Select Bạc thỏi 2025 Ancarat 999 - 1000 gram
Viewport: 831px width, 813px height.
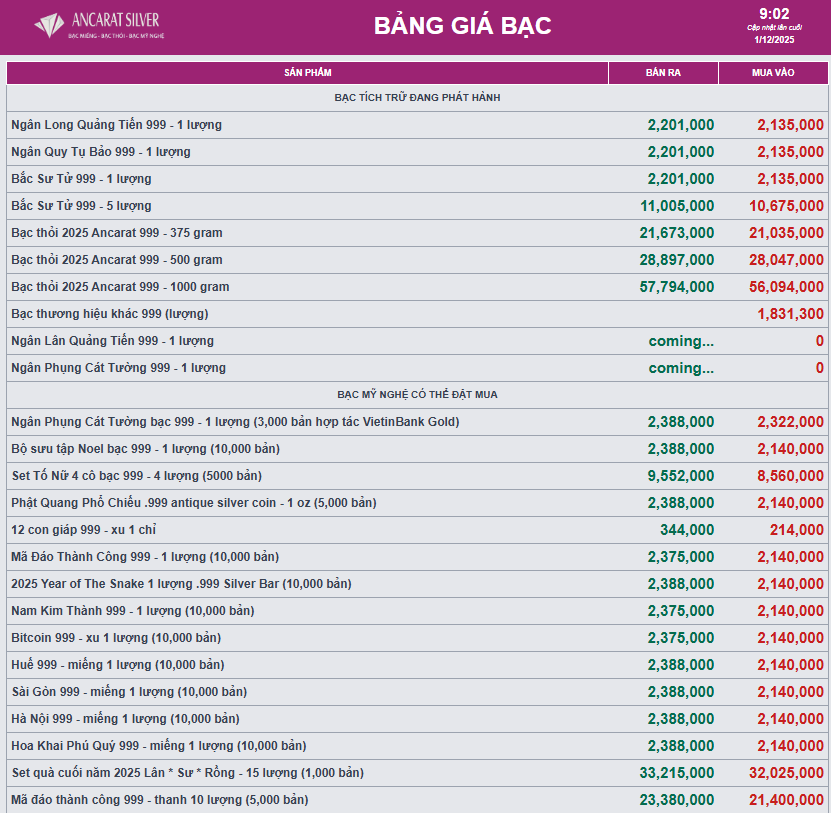(x=140, y=286)
